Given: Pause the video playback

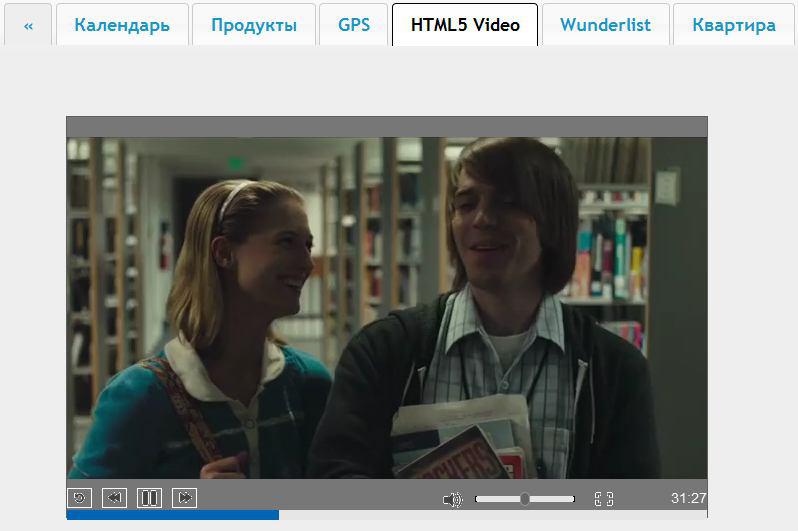Looking at the screenshot, I should [x=150, y=498].
